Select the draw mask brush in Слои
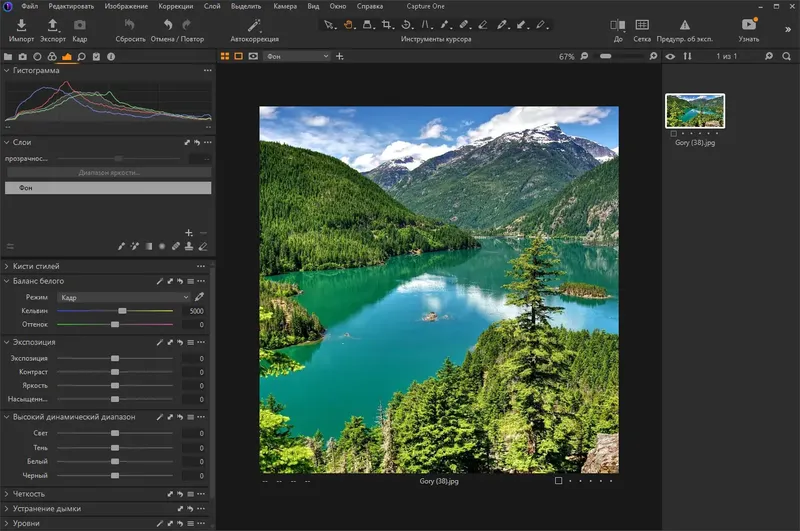Image resolution: width=800 pixels, height=531 pixels. tap(121, 246)
